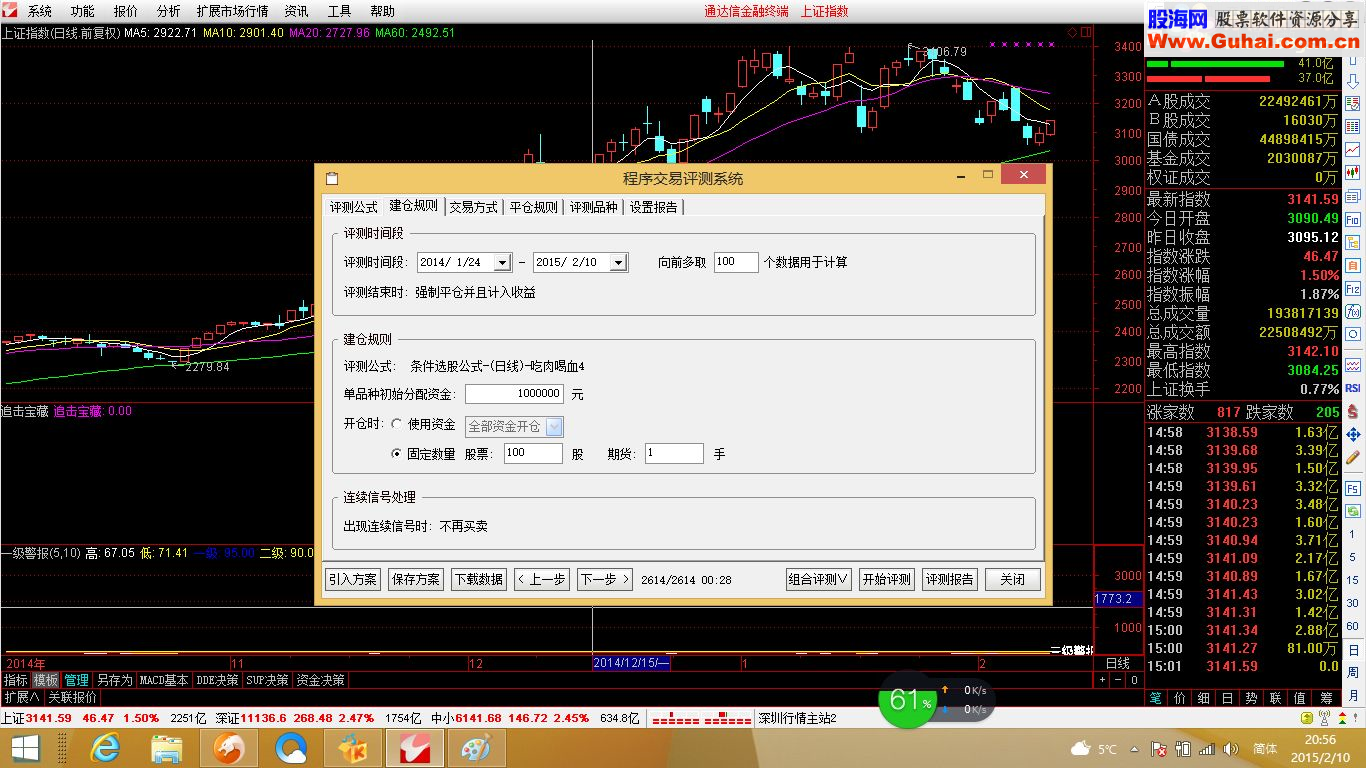Open the Paint app in taskbar
Image resolution: width=1366 pixels, height=768 pixels.
[x=476, y=748]
